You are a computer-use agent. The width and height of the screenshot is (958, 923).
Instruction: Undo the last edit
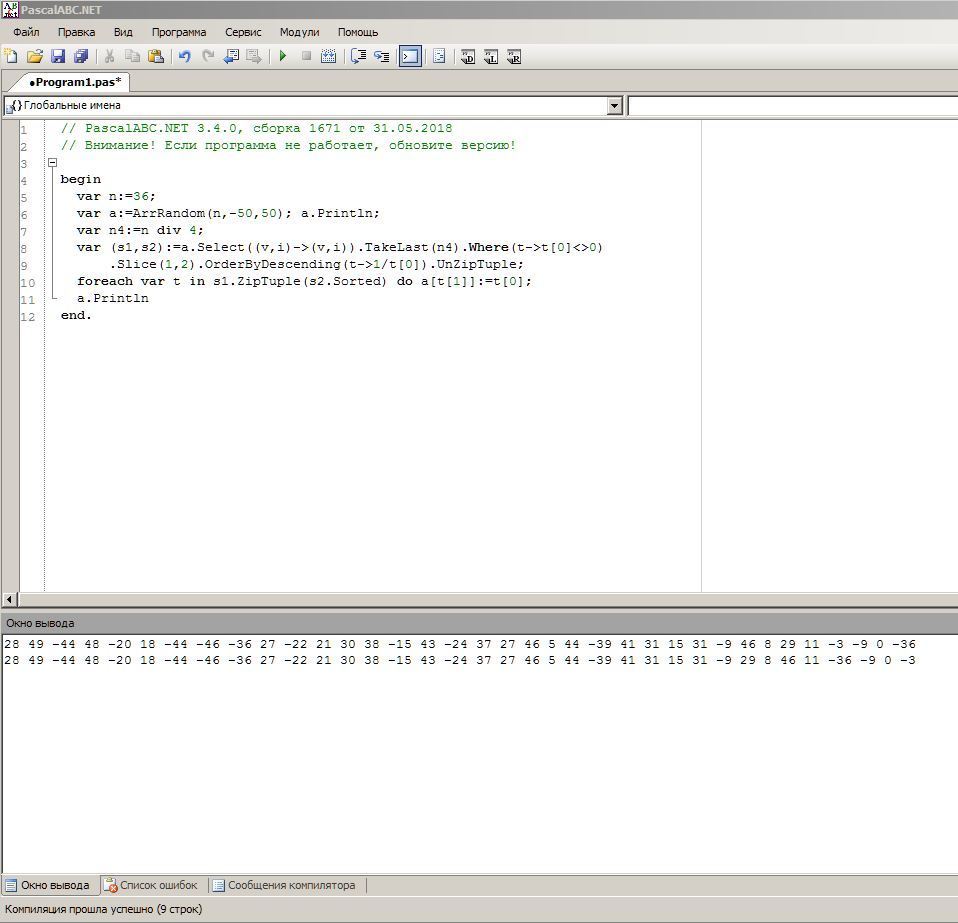tap(184, 57)
